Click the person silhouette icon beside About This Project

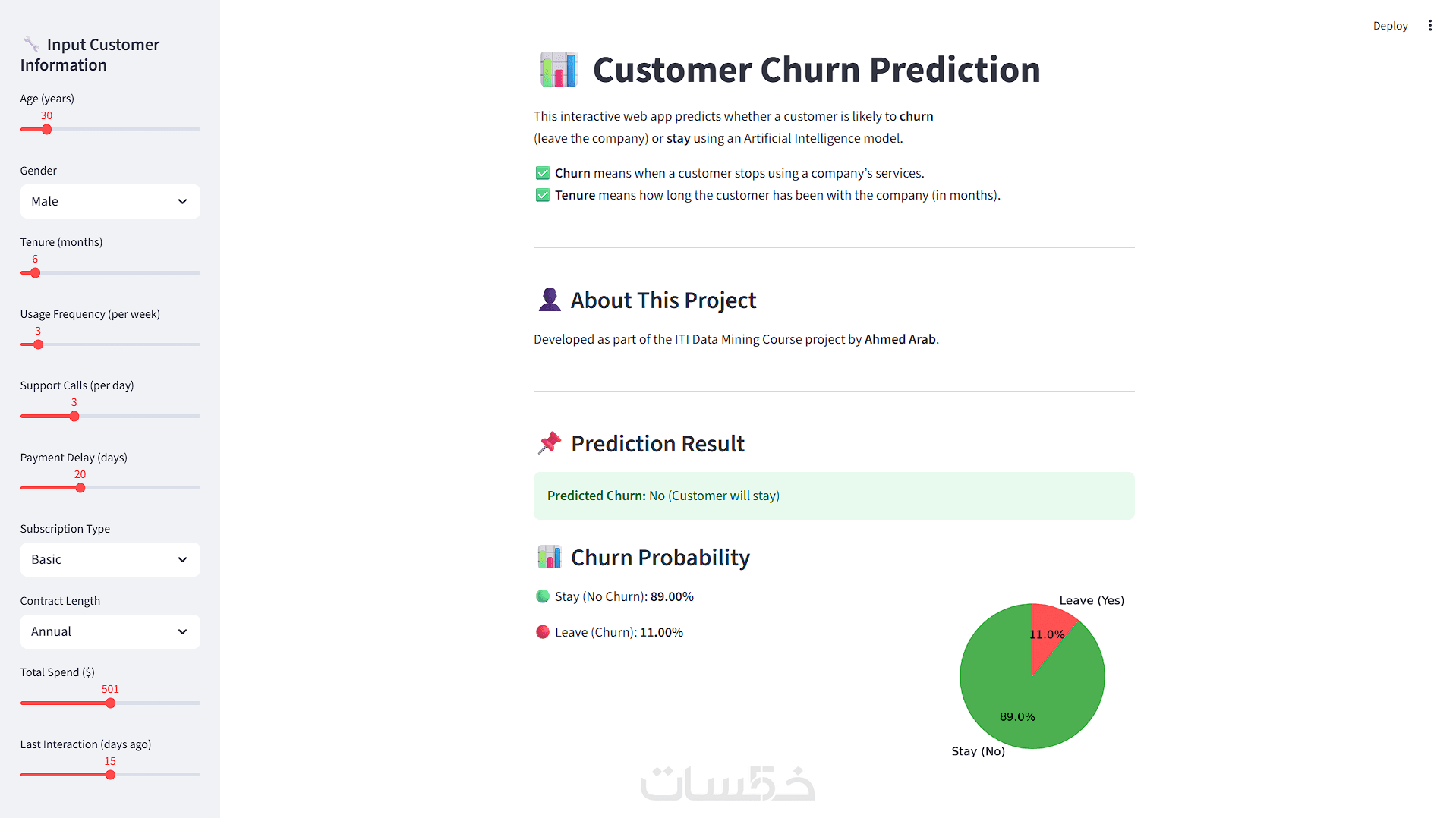pyautogui.click(x=550, y=300)
